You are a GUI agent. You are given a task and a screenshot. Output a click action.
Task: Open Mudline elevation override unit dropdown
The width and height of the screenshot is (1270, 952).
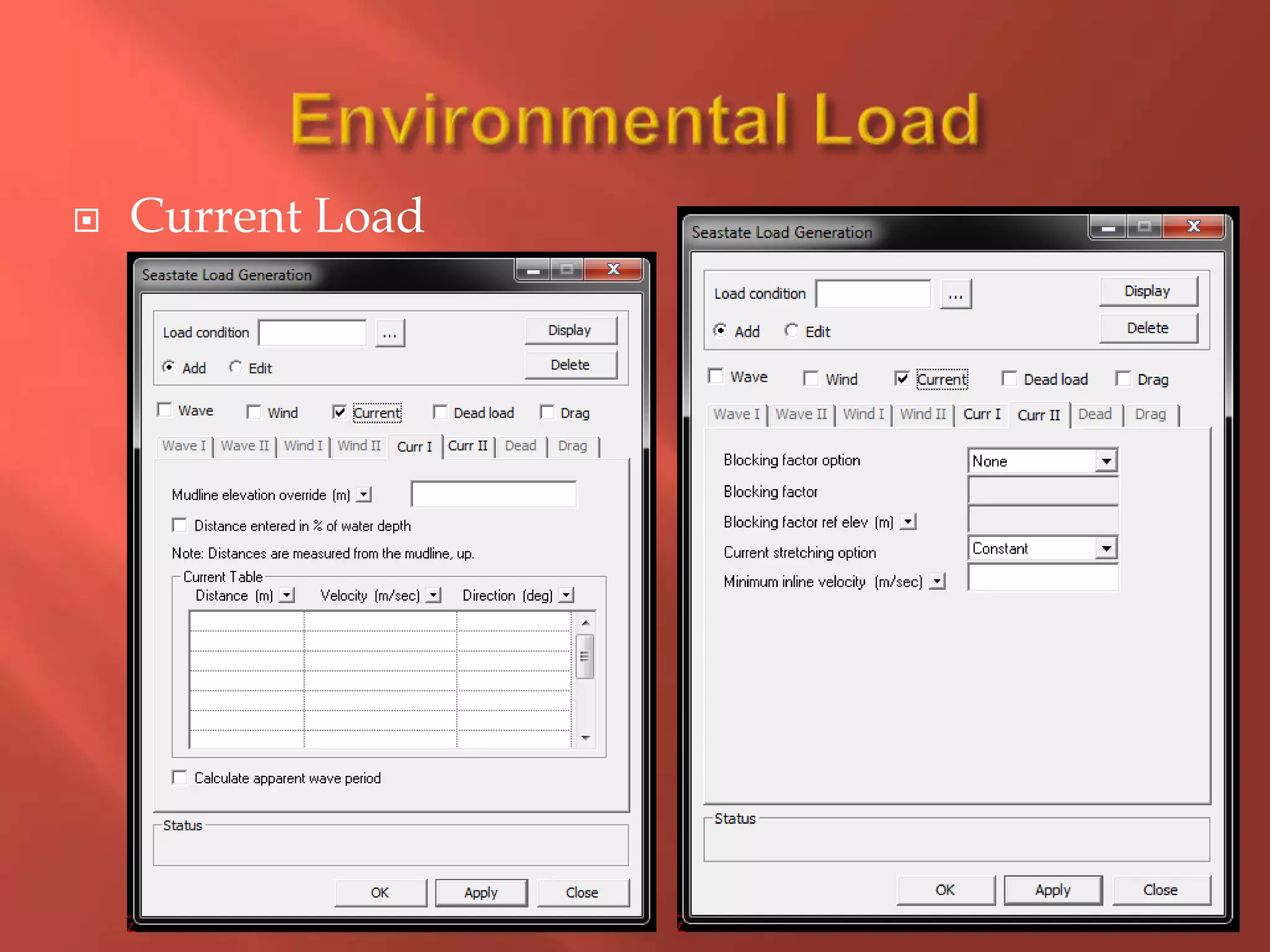click(x=364, y=495)
